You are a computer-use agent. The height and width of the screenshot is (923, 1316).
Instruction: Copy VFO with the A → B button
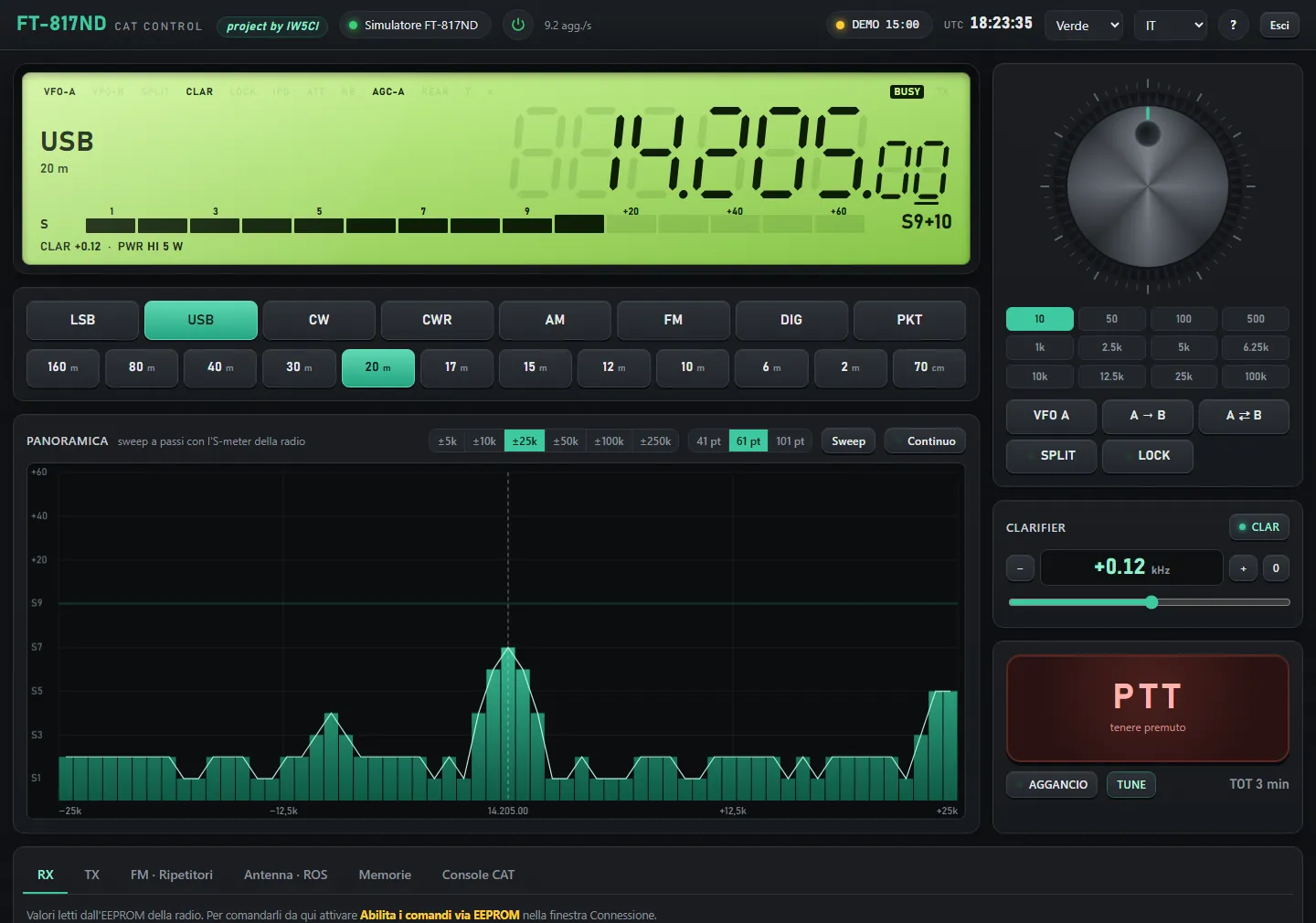(1148, 416)
